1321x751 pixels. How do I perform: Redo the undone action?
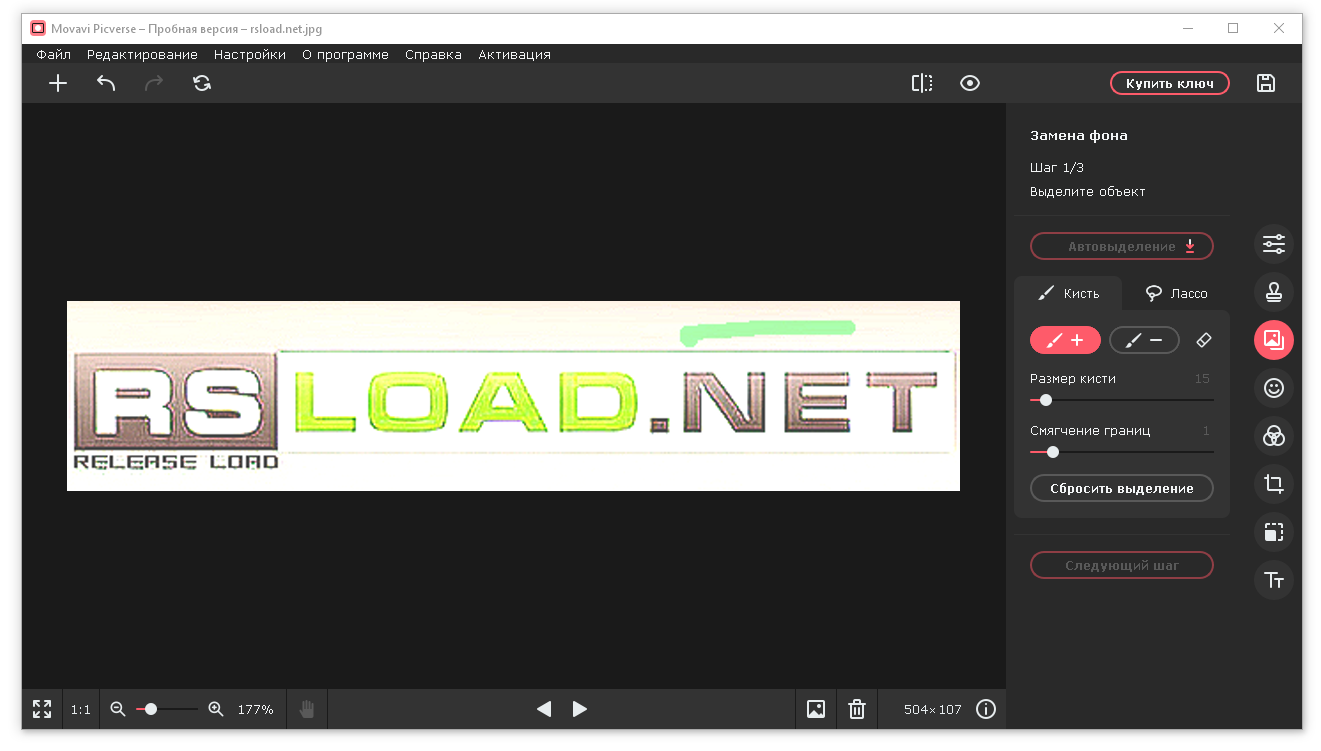(x=154, y=84)
